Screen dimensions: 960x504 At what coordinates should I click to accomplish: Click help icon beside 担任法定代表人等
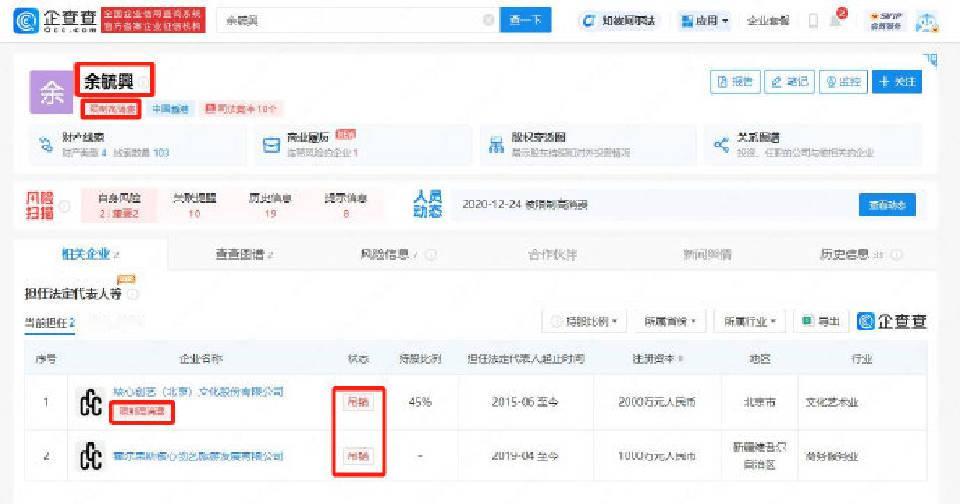point(133,295)
